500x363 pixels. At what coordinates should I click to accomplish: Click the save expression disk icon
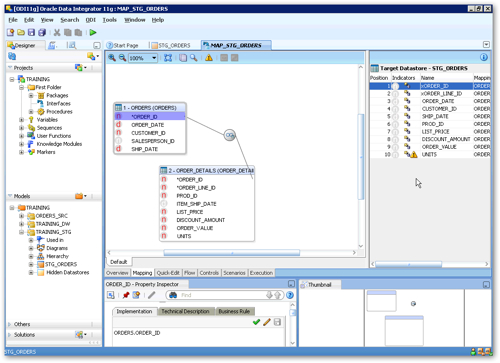click(277, 322)
